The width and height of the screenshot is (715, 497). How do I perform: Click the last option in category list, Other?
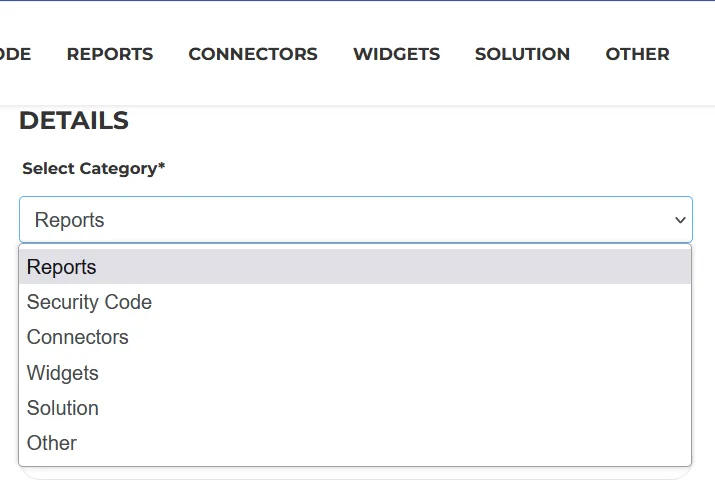(355, 443)
